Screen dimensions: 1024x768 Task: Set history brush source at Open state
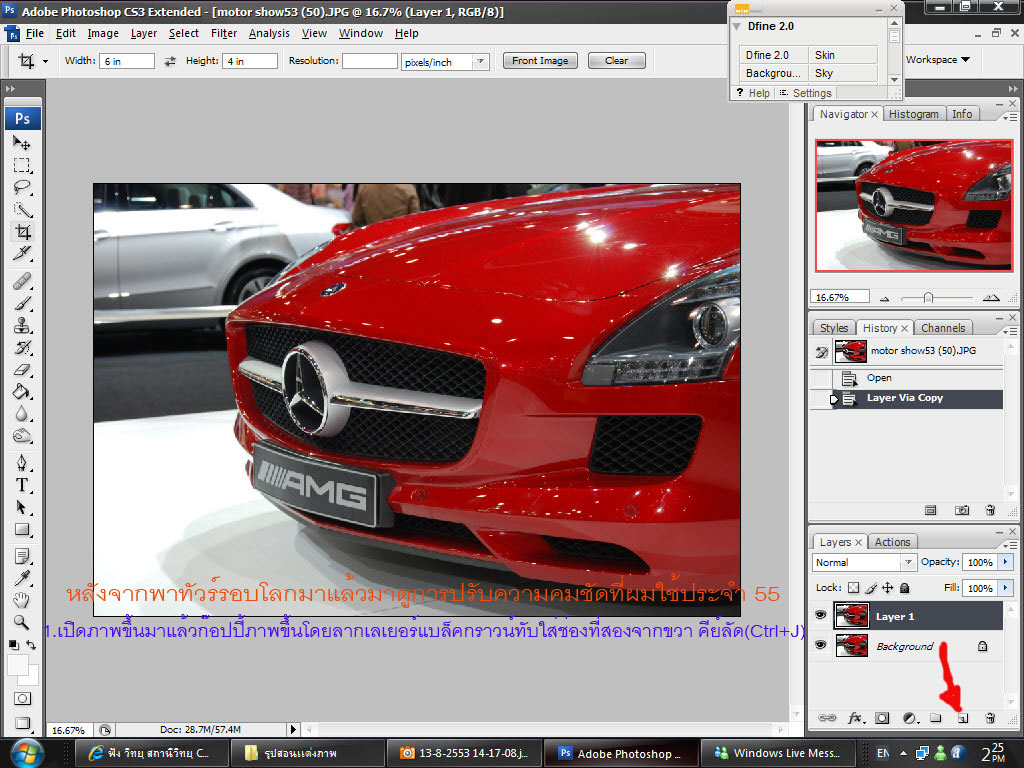[822, 378]
